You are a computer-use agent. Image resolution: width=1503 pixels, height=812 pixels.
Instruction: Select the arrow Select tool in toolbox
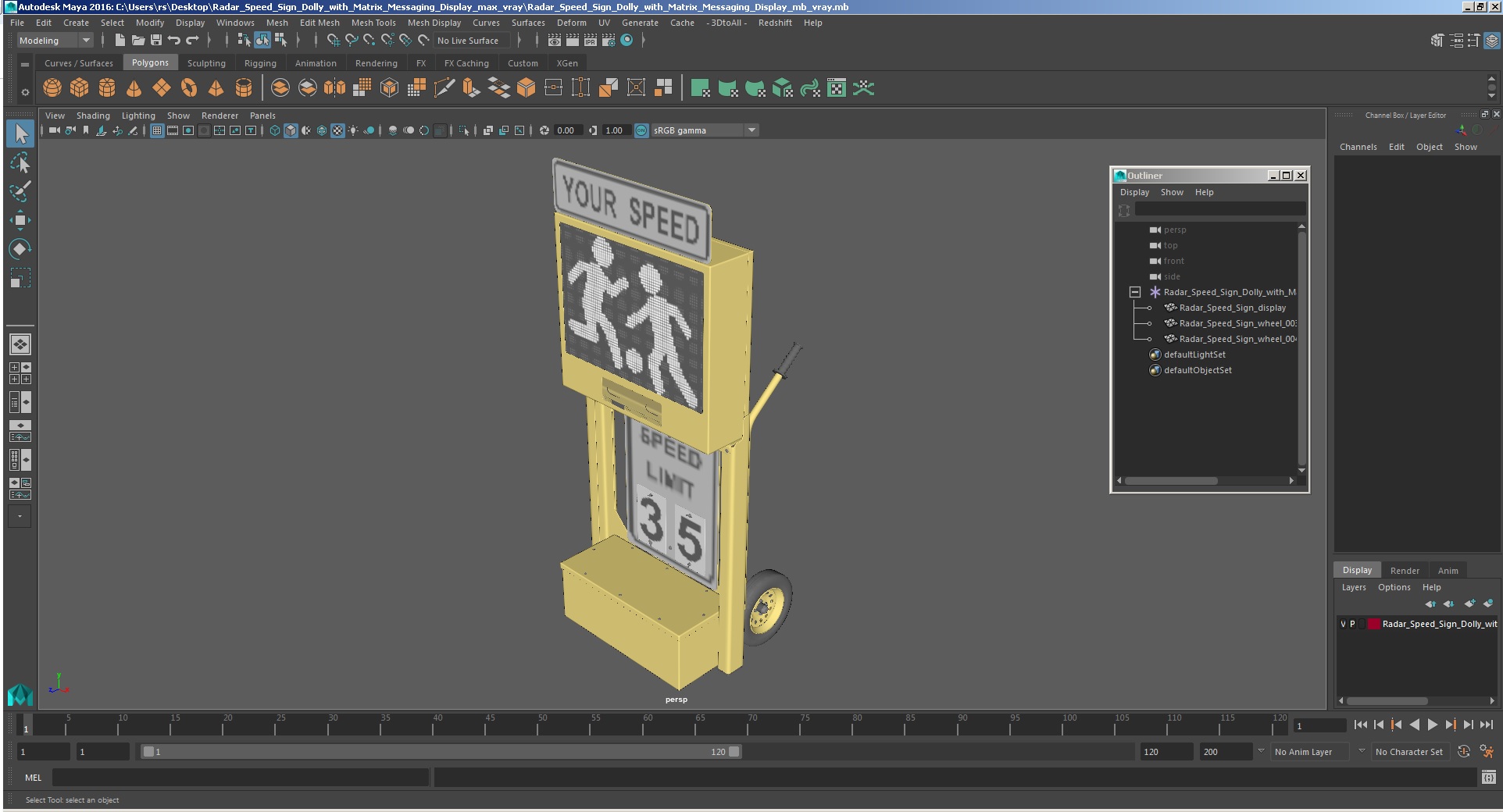pos(20,134)
